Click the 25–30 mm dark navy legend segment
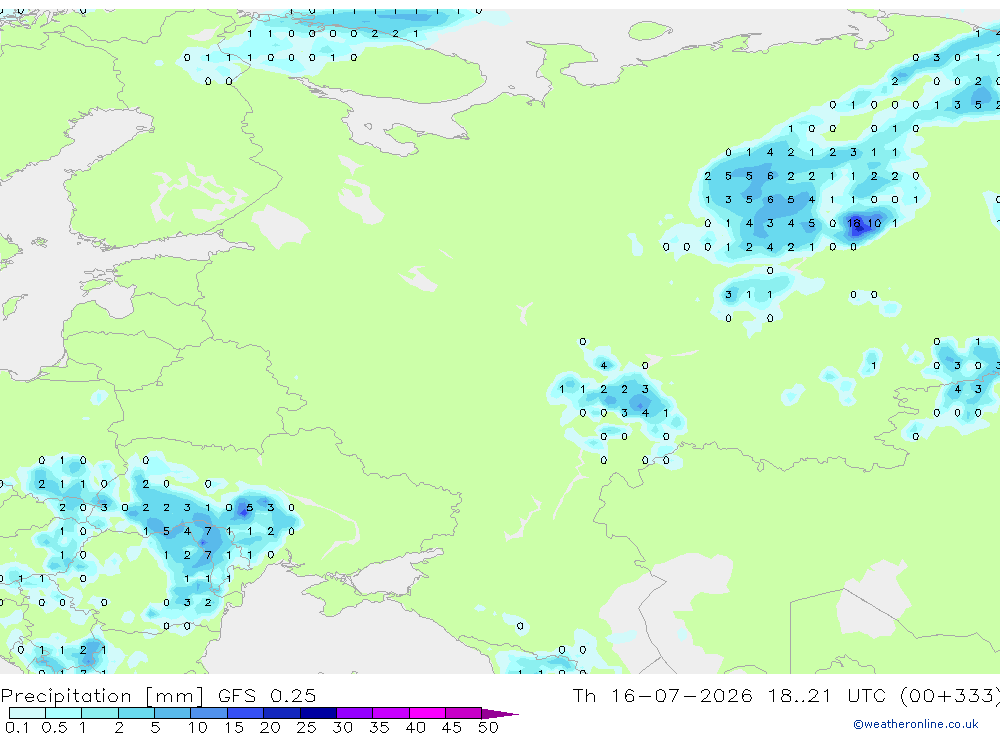Image resolution: width=1000 pixels, height=733 pixels. point(318,713)
